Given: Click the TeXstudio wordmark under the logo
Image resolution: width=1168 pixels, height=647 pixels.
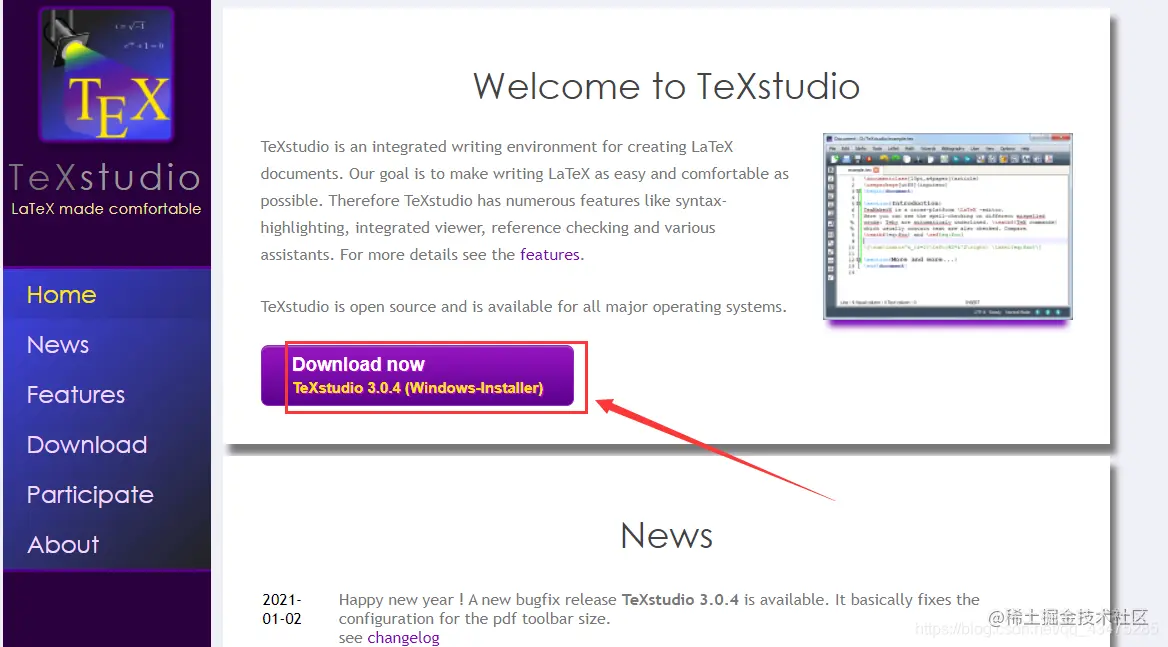Looking at the screenshot, I should pos(105,177).
